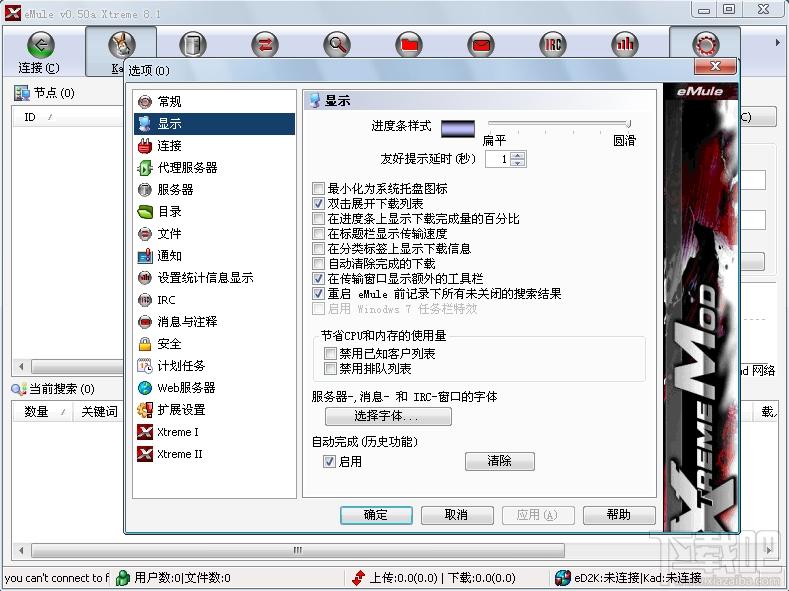Screen dimensions: 789x591
Task: Uncheck 在传输窗口显示额外的工具栏
Action: click(318, 279)
